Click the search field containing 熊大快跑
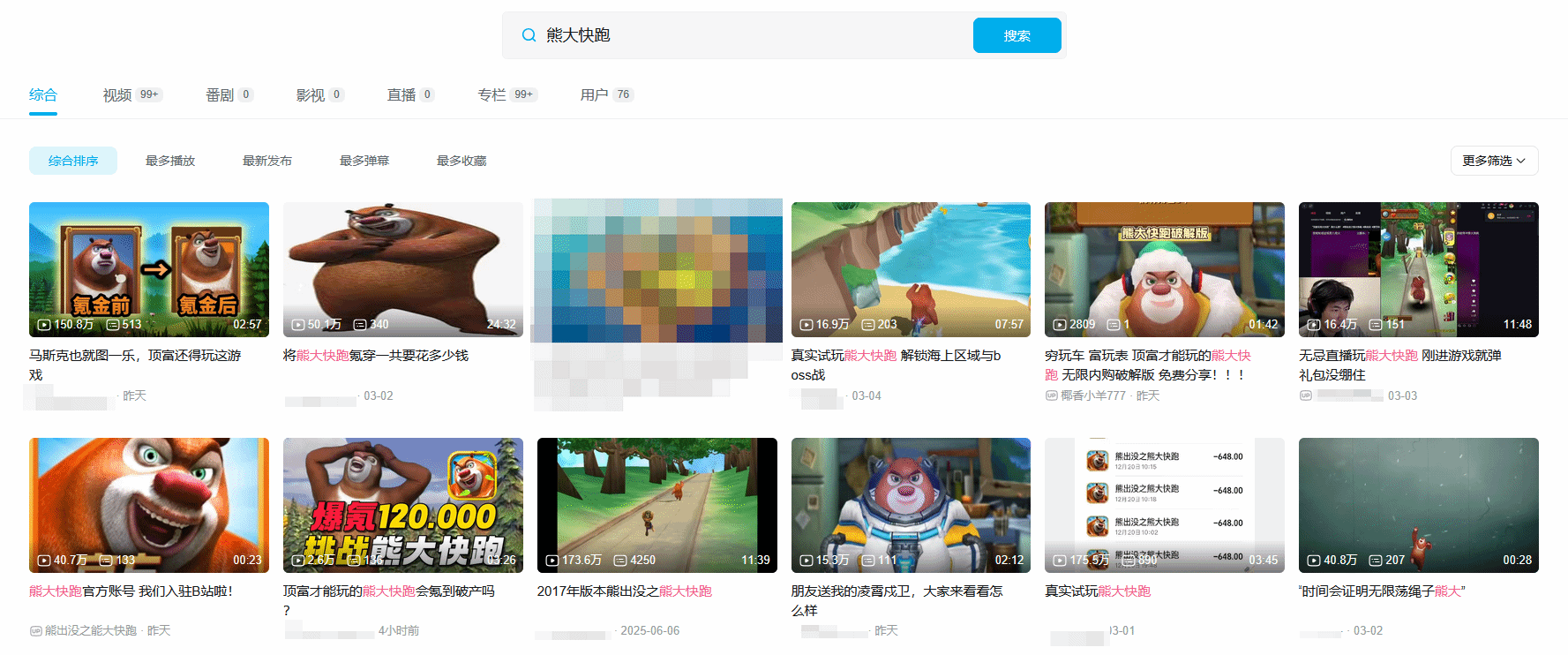The image size is (1568, 655). [750, 35]
